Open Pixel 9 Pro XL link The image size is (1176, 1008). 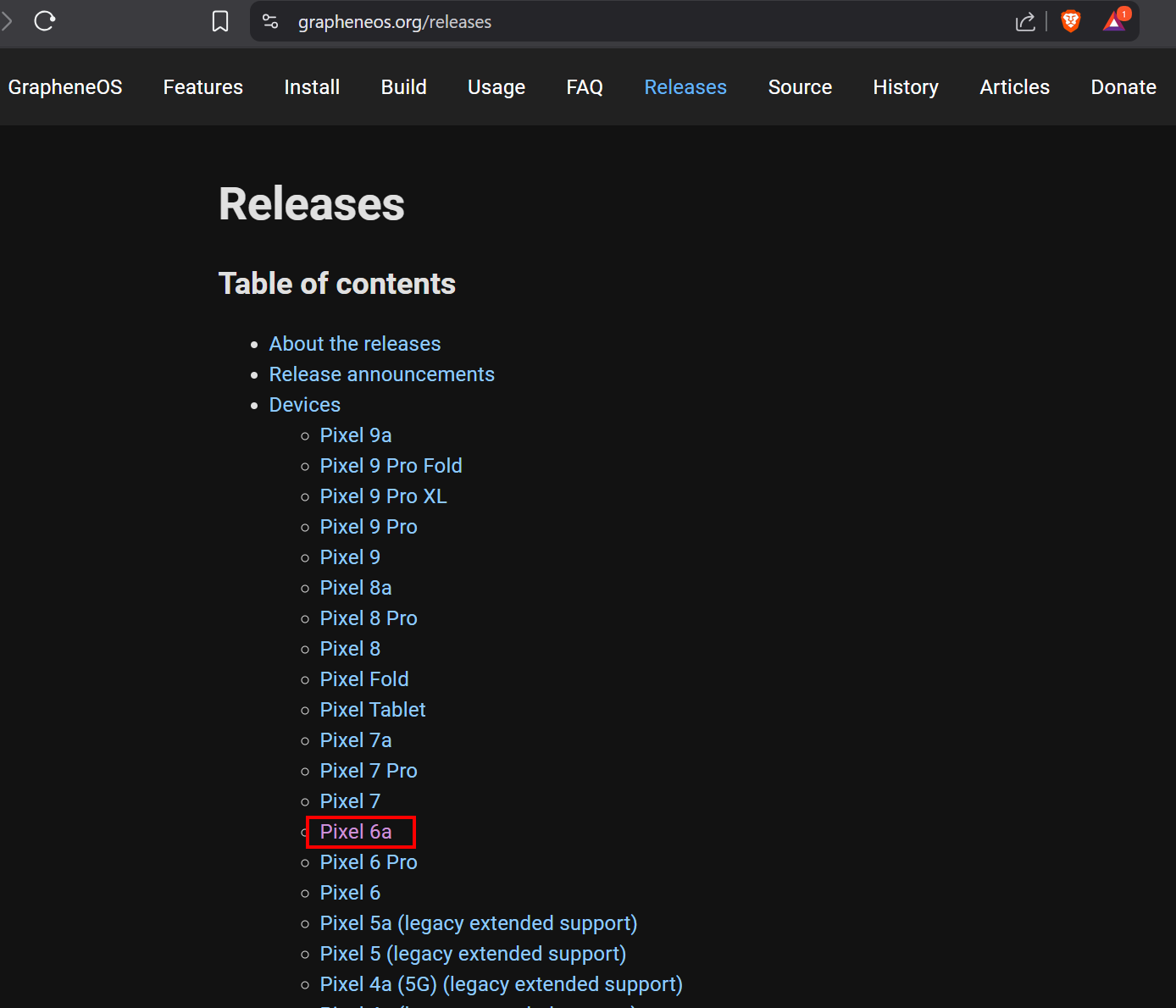pyautogui.click(x=384, y=496)
